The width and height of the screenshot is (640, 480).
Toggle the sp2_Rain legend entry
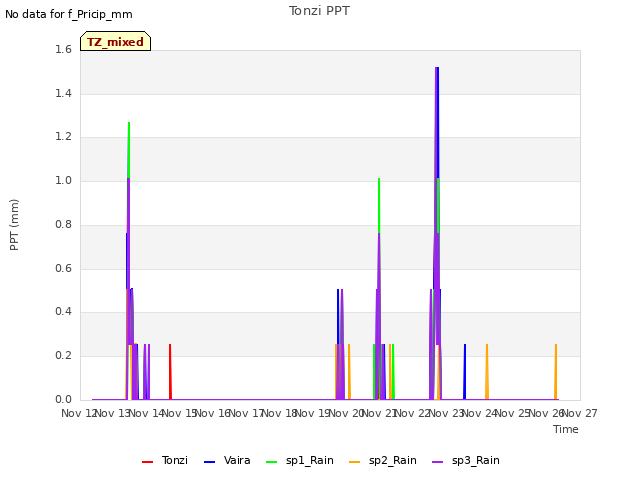click(x=383, y=461)
